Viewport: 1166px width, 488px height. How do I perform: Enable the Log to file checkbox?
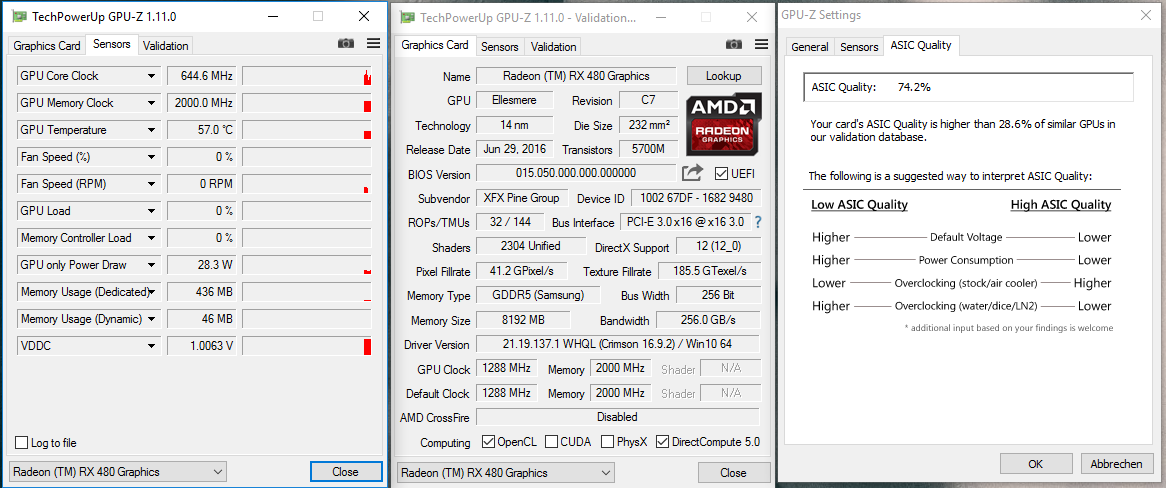click(x=21, y=443)
